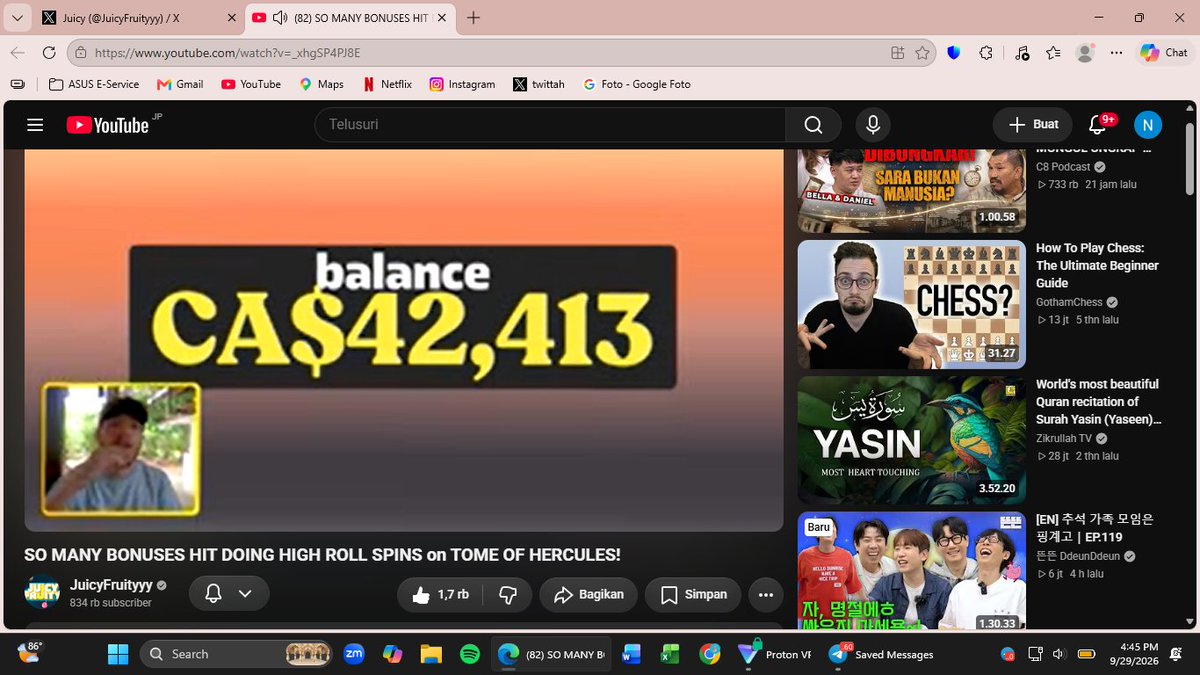Screen dimensions: 1200x675
Task: Click the video player showing balance CA$42,413
Action: click(404, 340)
